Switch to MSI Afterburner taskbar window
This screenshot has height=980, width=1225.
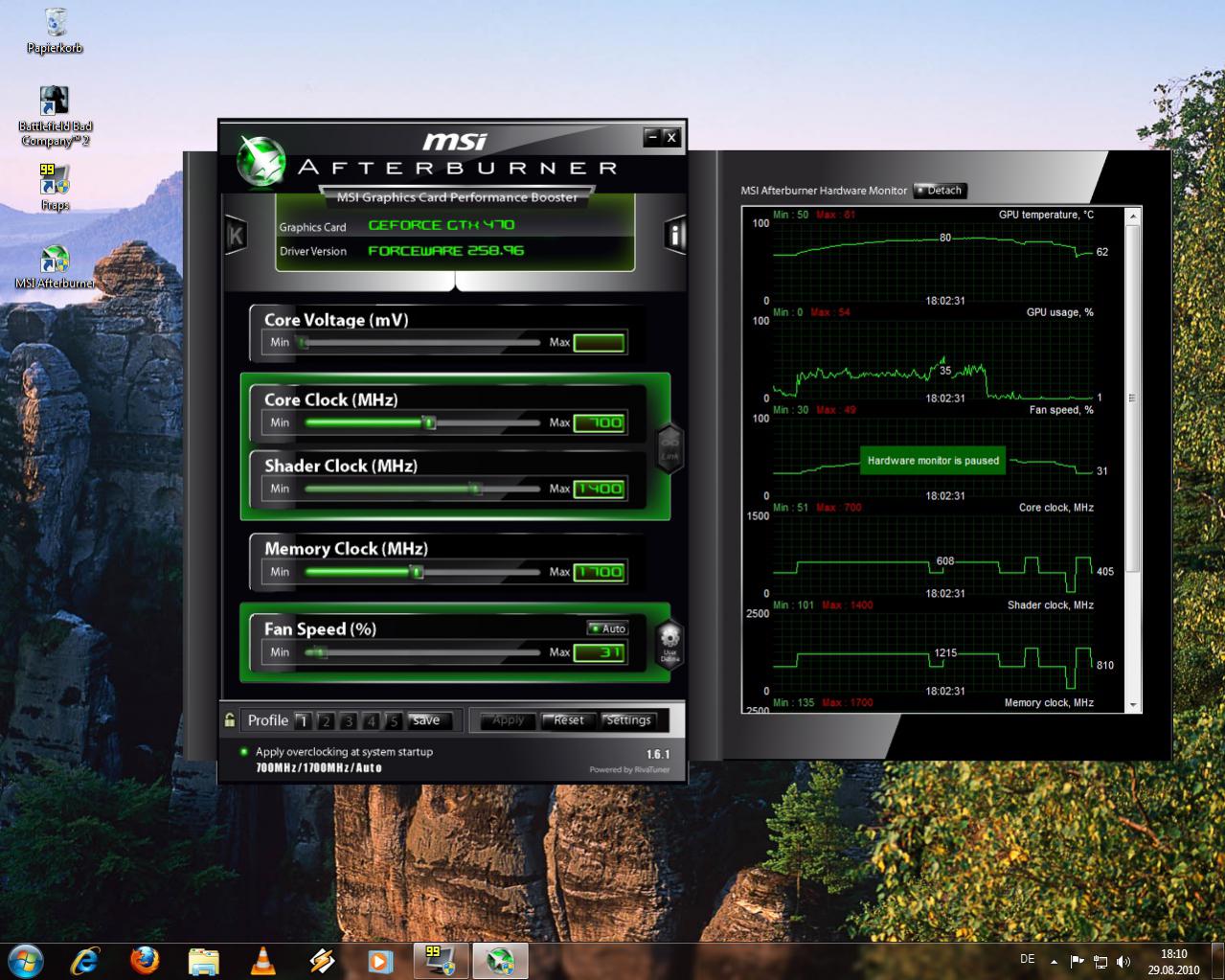pyautogui.click(x=500, y=961)
